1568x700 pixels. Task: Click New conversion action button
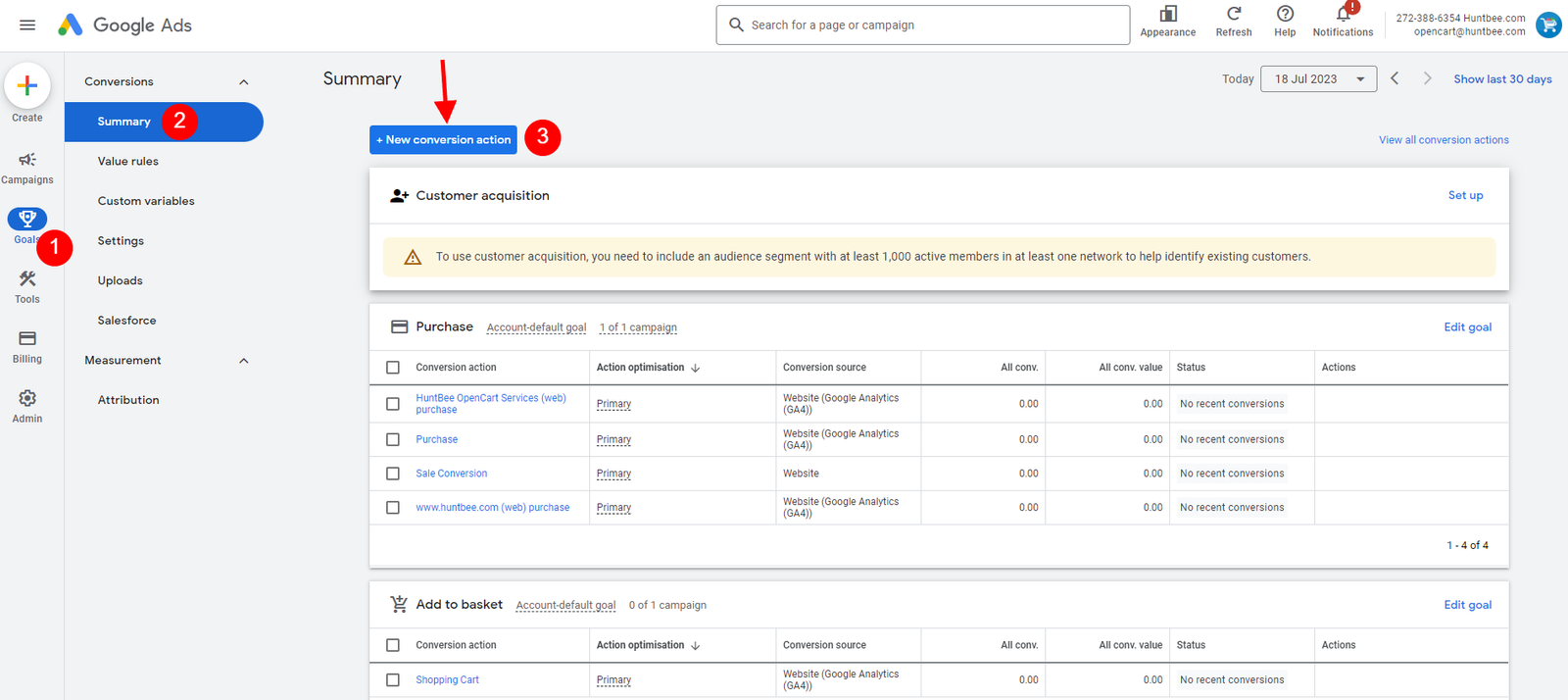[x=443, y=140]
